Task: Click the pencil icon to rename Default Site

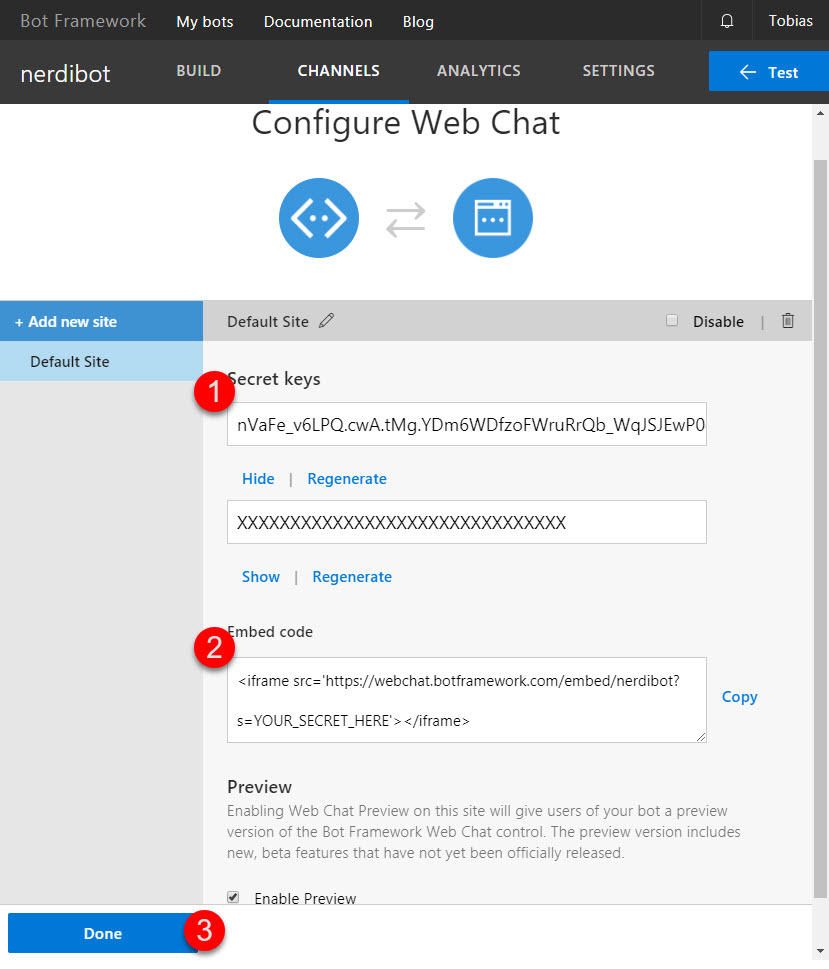Action: click(x=326, y=321)
